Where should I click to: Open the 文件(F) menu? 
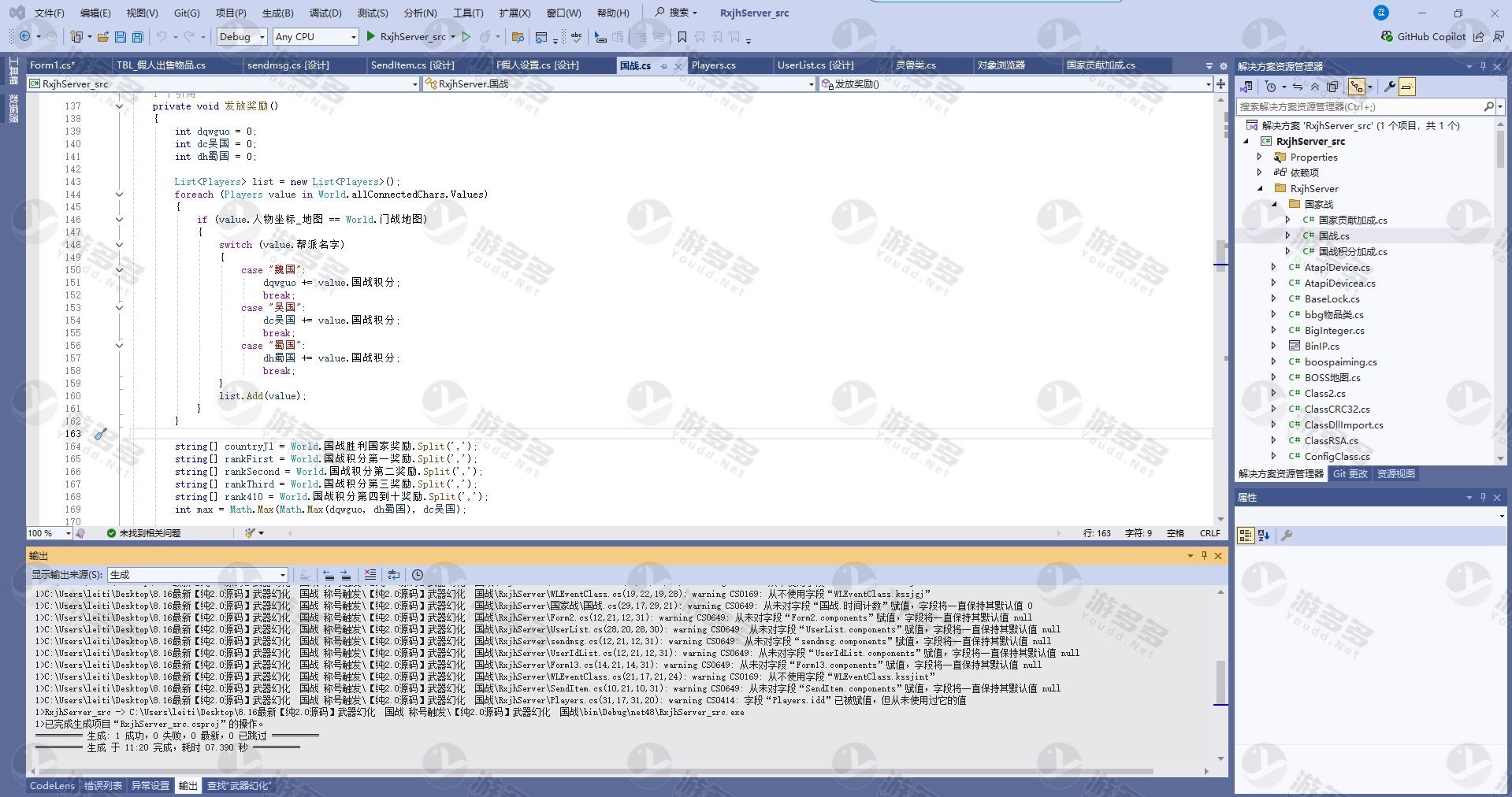coord(49,13)
